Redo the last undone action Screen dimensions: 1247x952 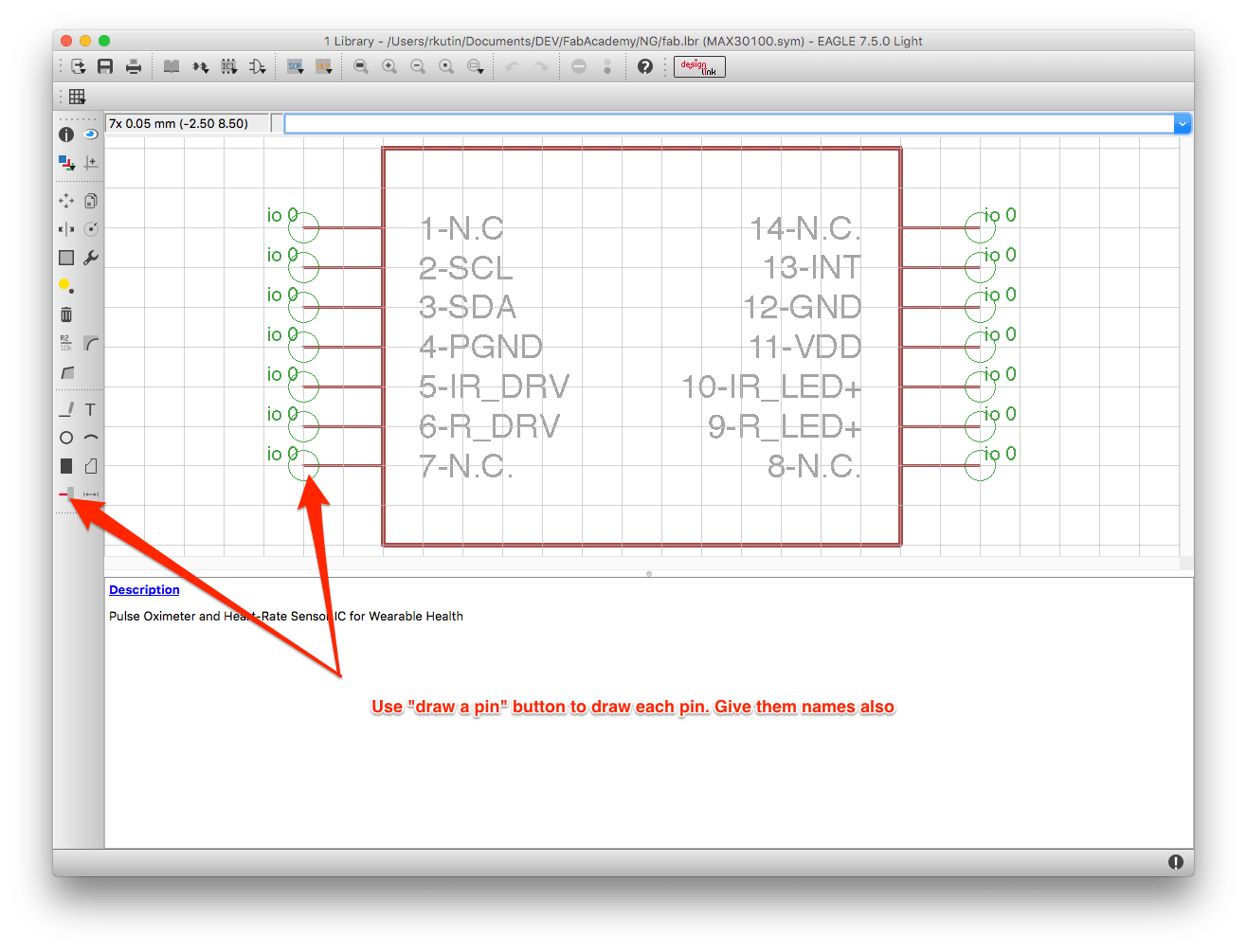point(541,66)
